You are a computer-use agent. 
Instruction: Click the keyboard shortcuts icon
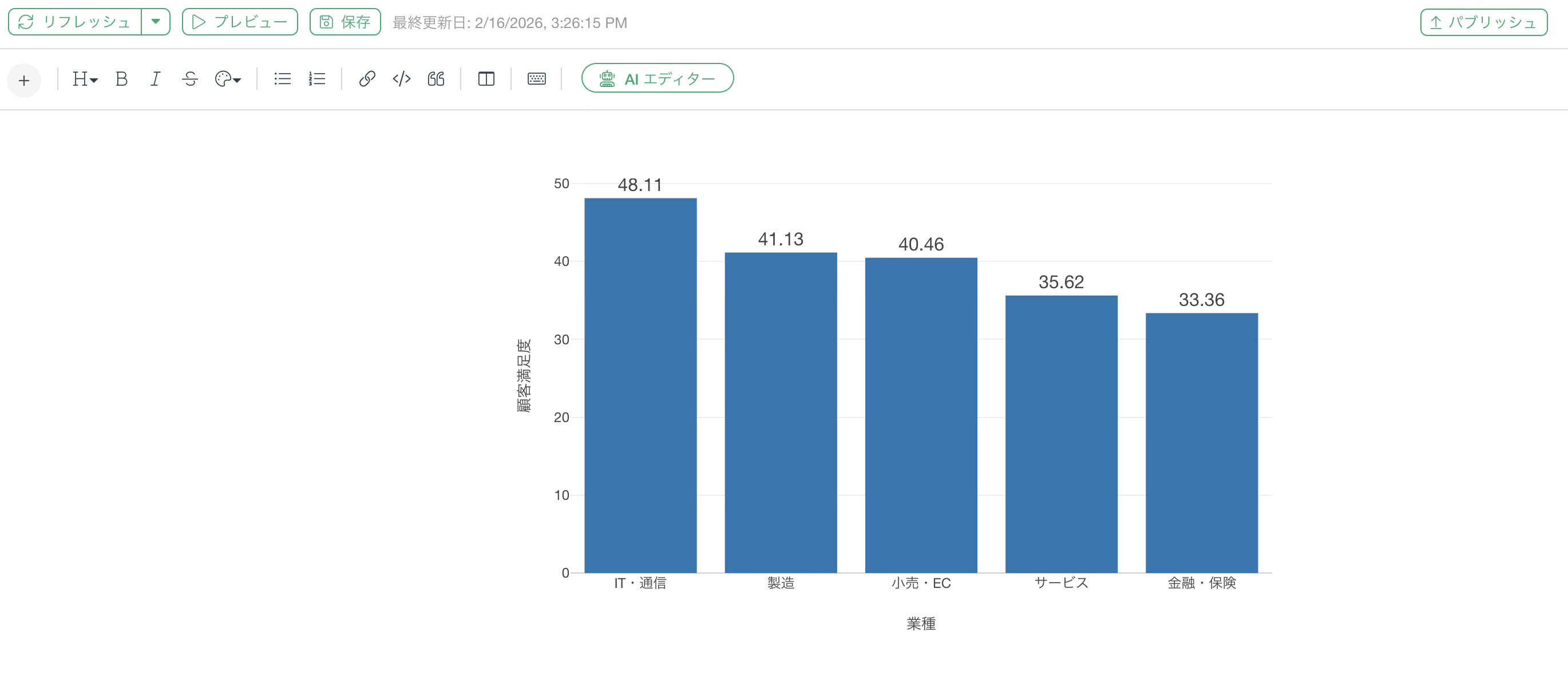coord(536,79)
